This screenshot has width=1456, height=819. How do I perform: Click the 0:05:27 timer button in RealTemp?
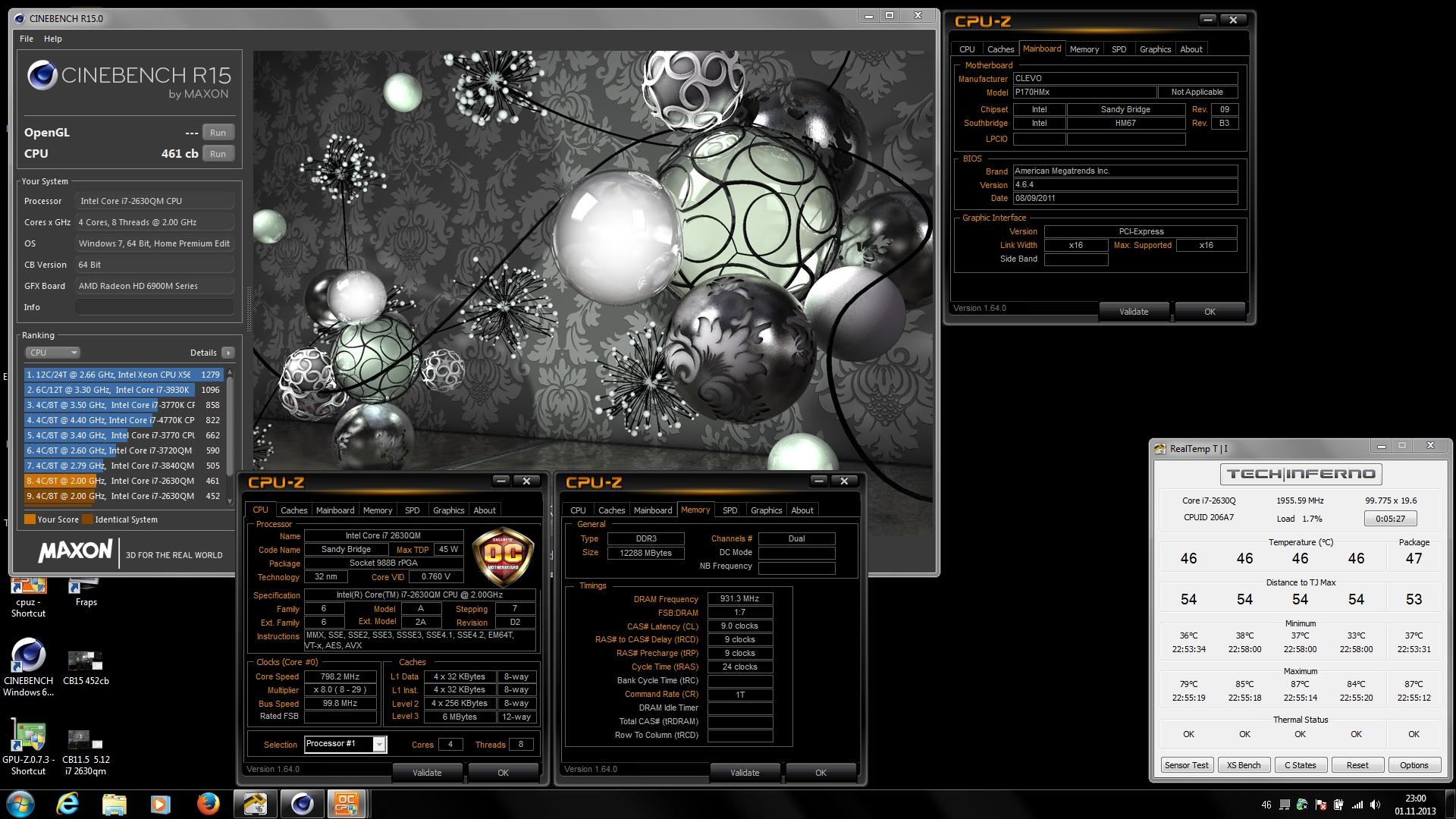1390,519
